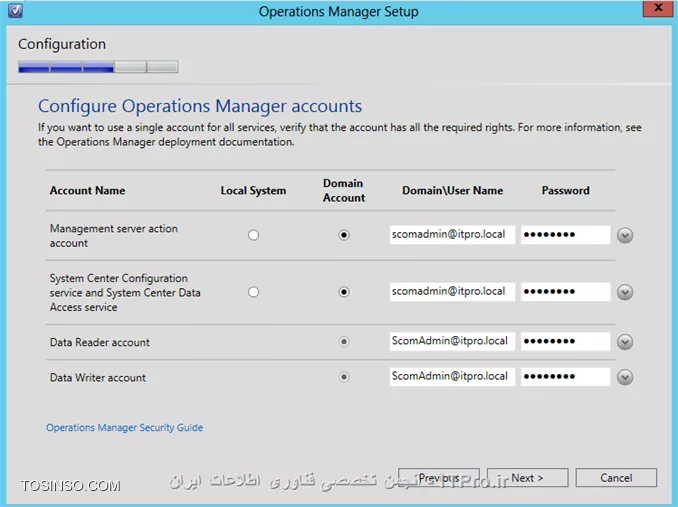Click the Configuration step title
The width and height of the screenshot is (678, 507).
pyautogui.click(x=62, y=44)
